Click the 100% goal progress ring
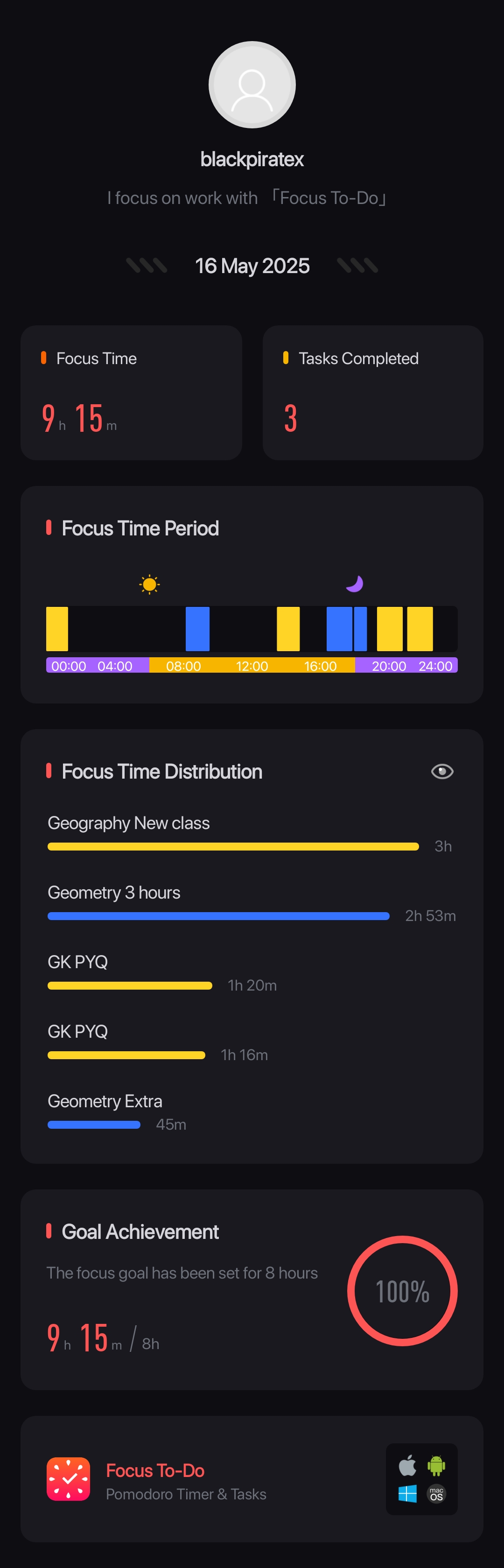This screenshot has height=1568, width=504. [x=402, y=1290]
